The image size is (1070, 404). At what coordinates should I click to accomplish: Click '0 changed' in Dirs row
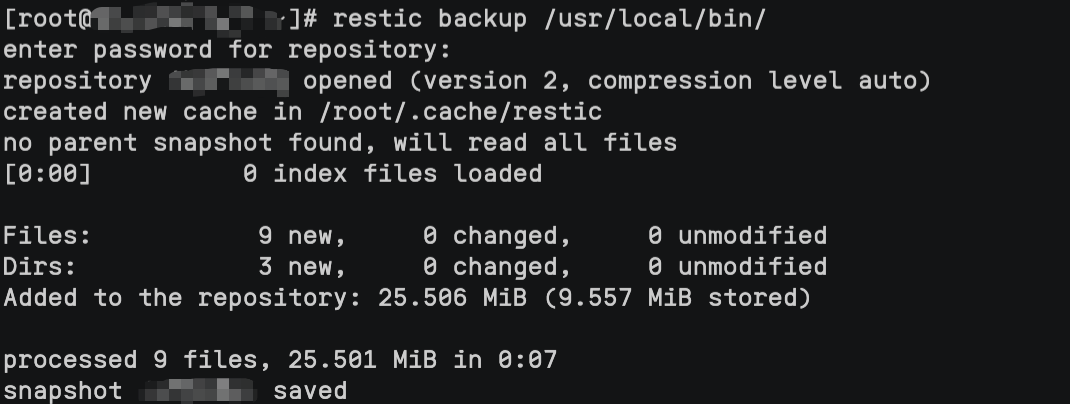pos(497,267)
